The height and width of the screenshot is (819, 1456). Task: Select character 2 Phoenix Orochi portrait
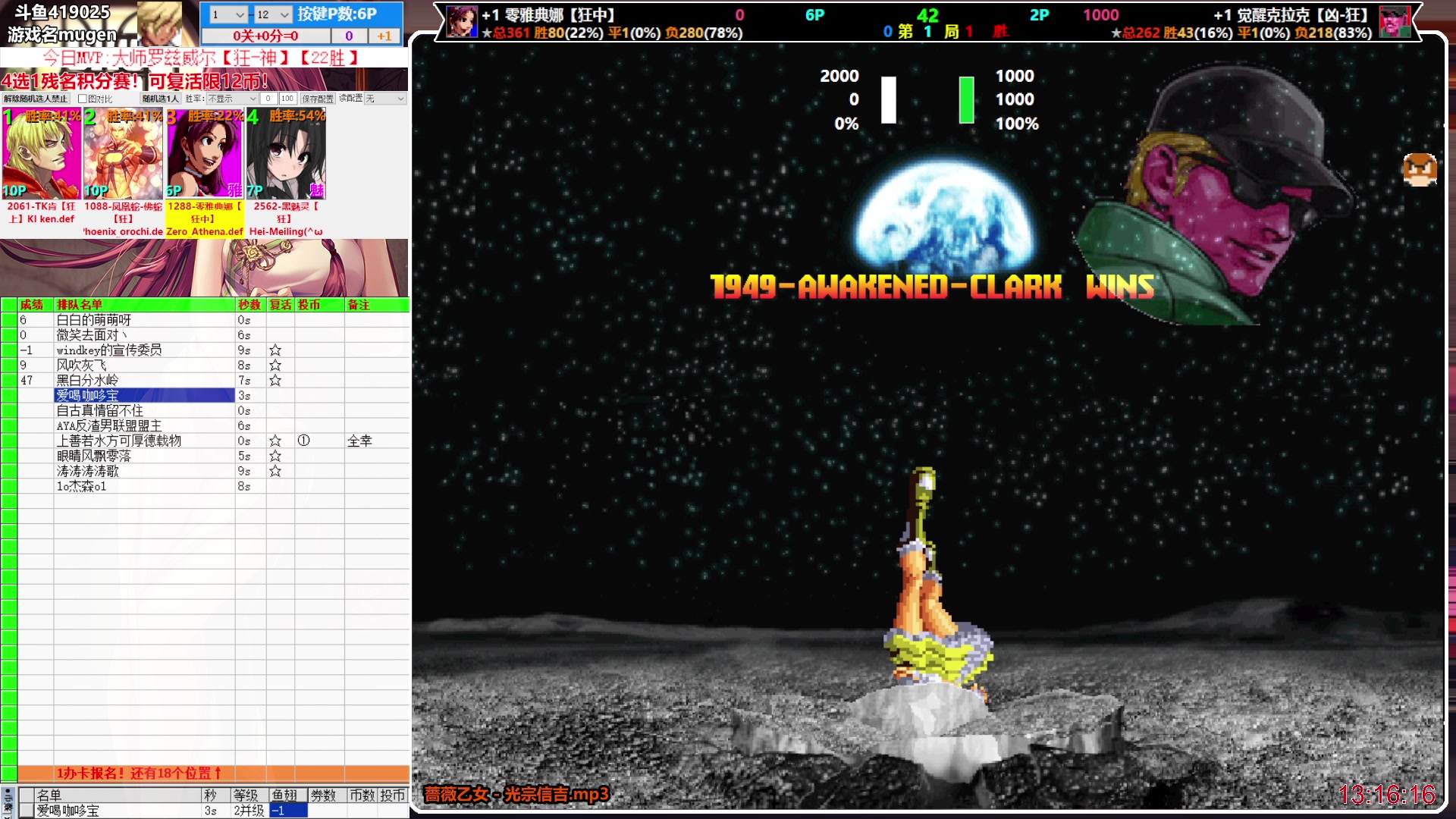[123, 154]
